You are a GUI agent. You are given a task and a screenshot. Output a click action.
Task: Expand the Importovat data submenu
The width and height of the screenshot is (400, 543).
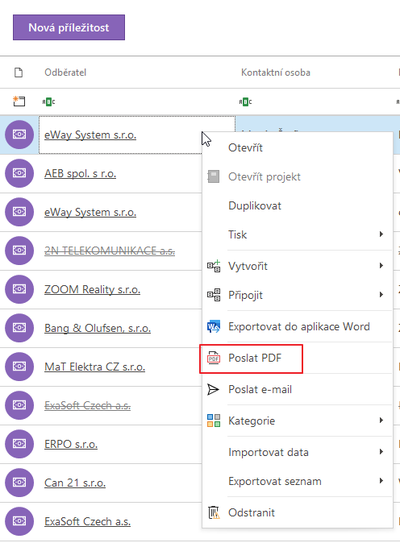point(381,452)
